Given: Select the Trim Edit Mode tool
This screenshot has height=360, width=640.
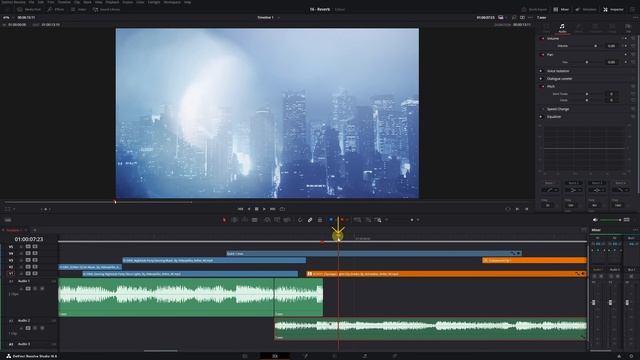Looking at the screenshot, I should (x=234, y=220).
